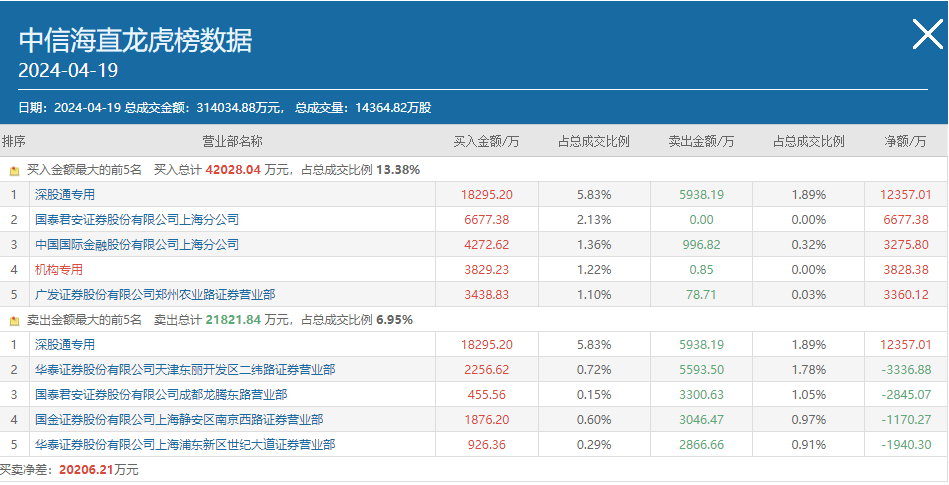Screen dimensions: 949x485
Task: Click buy amount 3438.83
Action: [487, 295]
